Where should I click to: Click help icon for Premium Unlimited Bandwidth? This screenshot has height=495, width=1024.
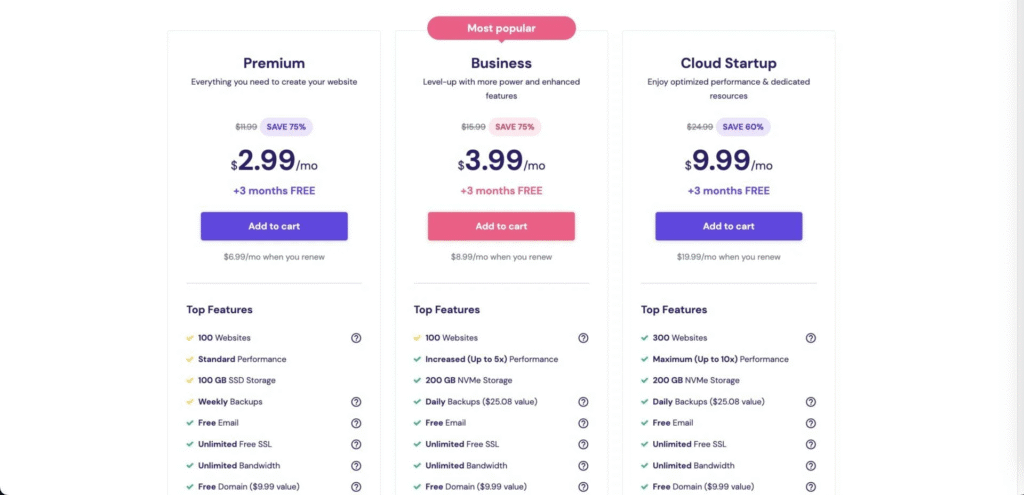(356, 465)
